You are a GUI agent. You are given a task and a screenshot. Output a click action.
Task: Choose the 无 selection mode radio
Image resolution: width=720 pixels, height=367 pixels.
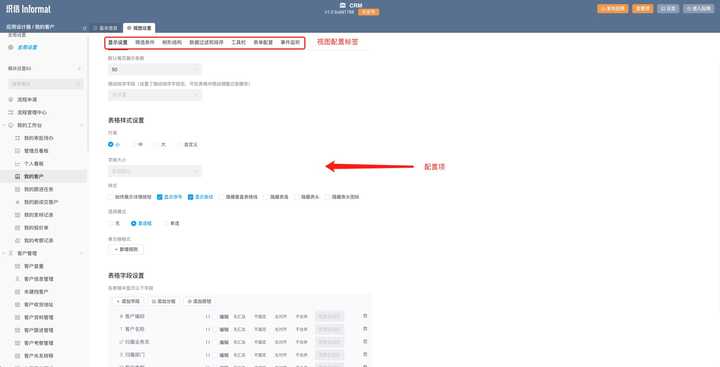111,223
